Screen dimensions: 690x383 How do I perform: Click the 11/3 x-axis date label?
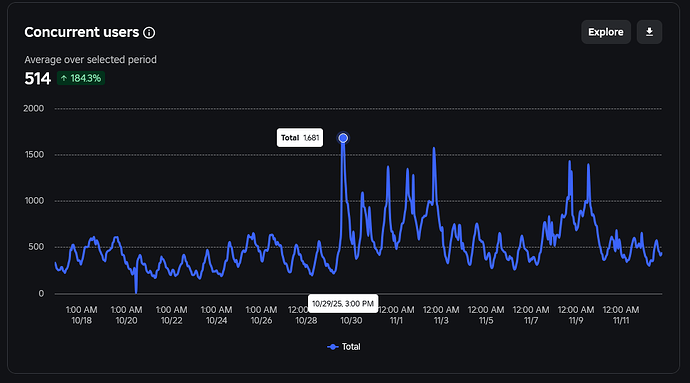(x=441, y=320)
